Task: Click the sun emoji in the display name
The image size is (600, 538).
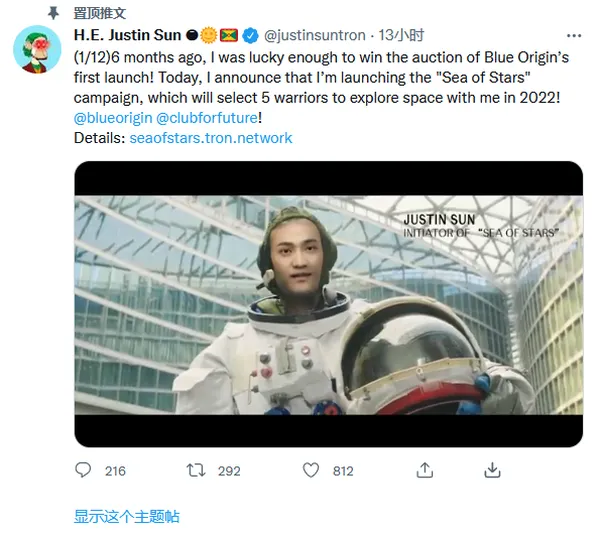Action: click(x=208, y=36)
